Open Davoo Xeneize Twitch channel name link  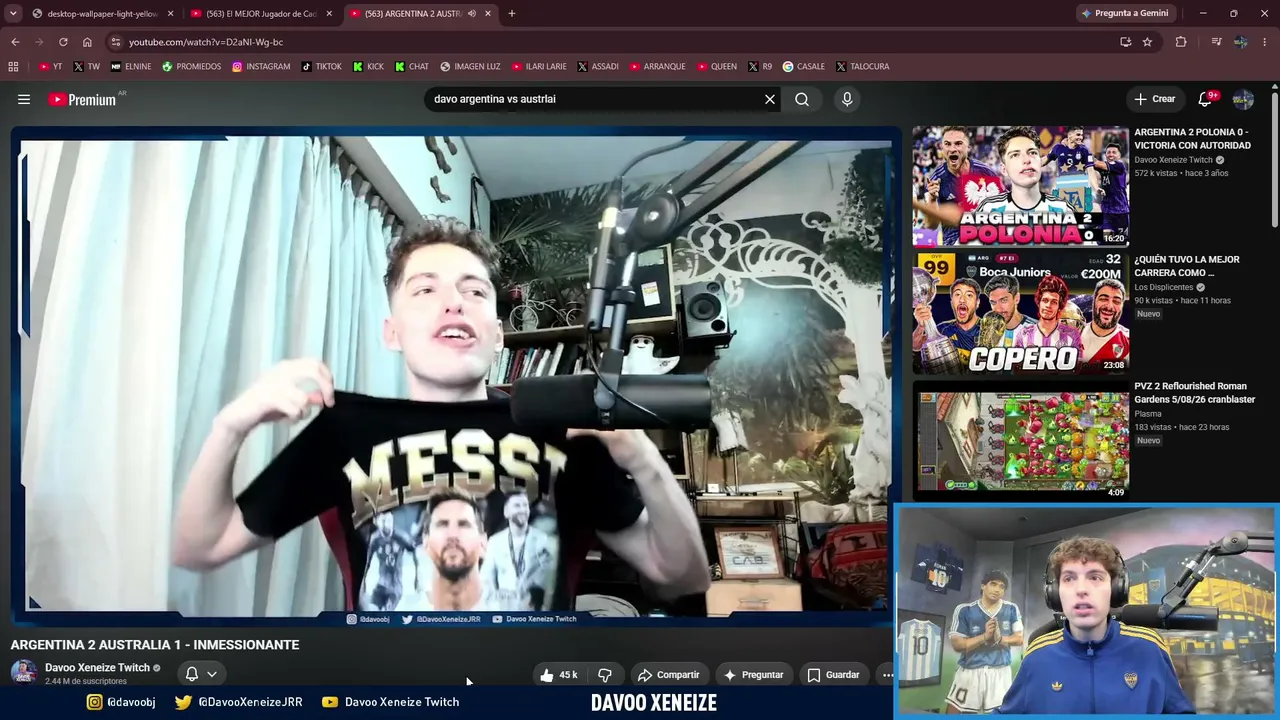pos(97,668)
